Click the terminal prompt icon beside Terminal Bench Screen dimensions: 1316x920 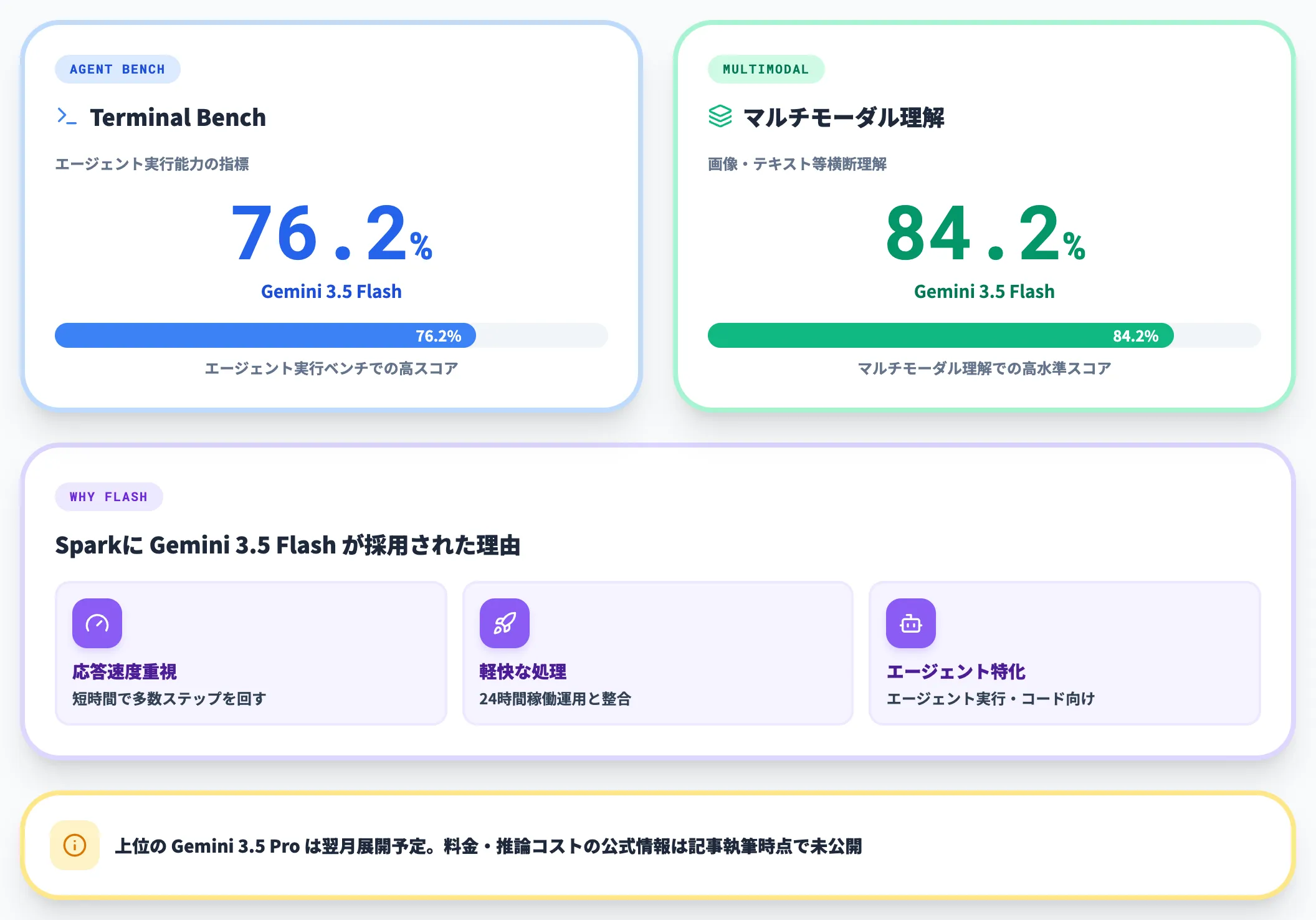67,117
